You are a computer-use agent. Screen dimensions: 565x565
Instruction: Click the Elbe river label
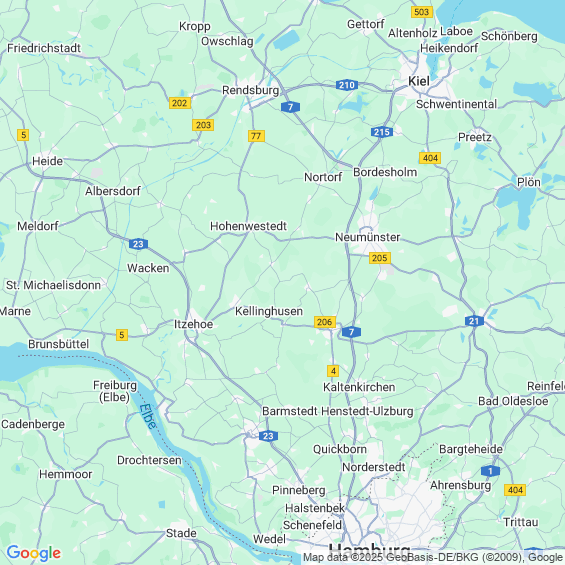point(148,416)
